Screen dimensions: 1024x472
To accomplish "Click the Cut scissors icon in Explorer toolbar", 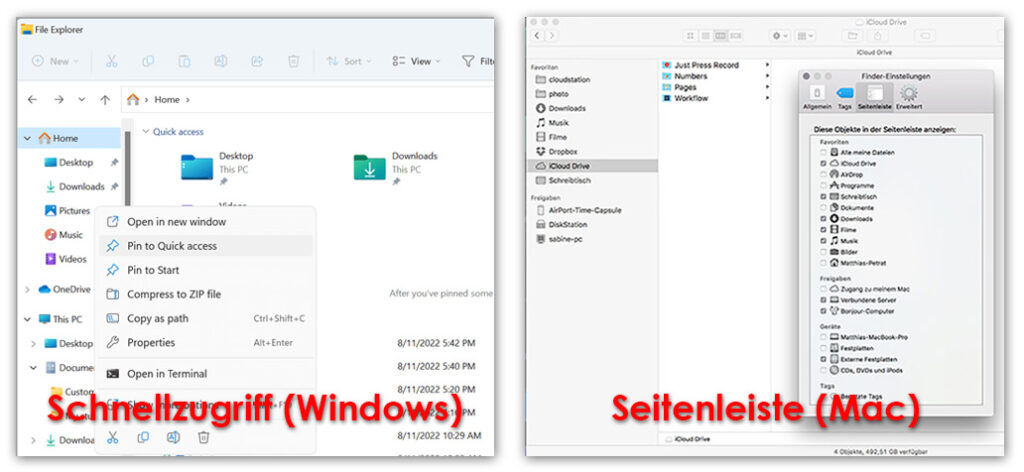I will pos(112,61).
